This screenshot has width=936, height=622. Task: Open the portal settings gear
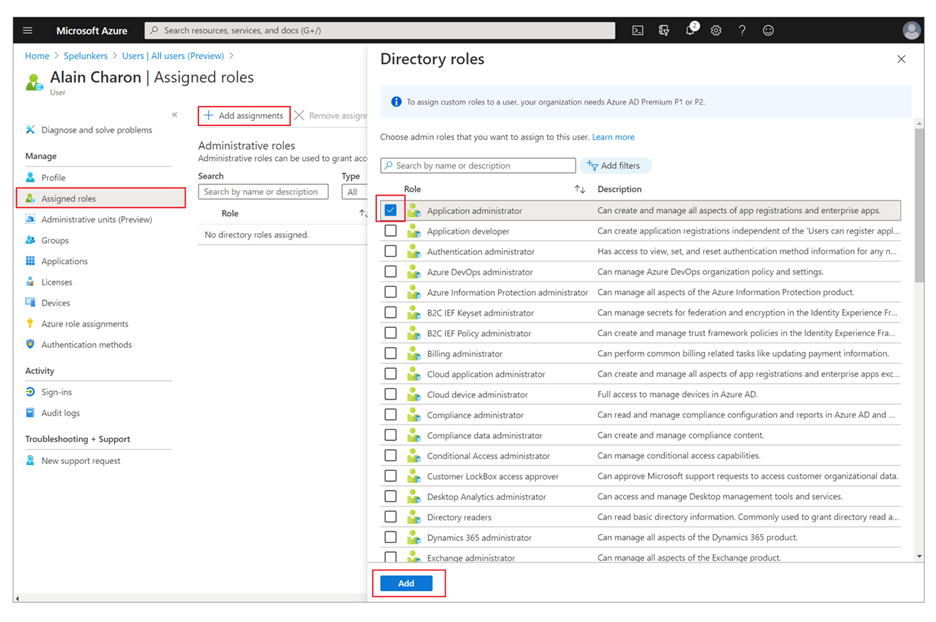click(x=716, y=30)
